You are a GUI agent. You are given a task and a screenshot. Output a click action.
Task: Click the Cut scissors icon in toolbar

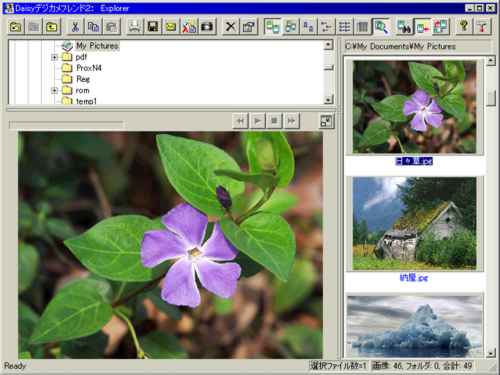pos(75,27)
